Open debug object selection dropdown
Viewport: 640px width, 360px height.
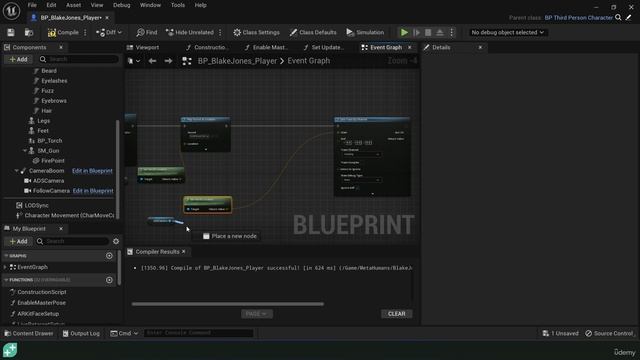(x=507, y=32)
